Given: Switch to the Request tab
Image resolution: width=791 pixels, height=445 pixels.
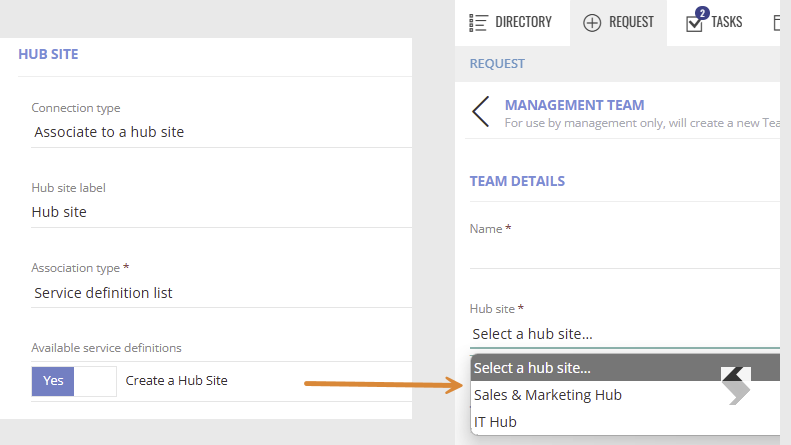Looking at the screenshot, I should click(x=618, y=23).
